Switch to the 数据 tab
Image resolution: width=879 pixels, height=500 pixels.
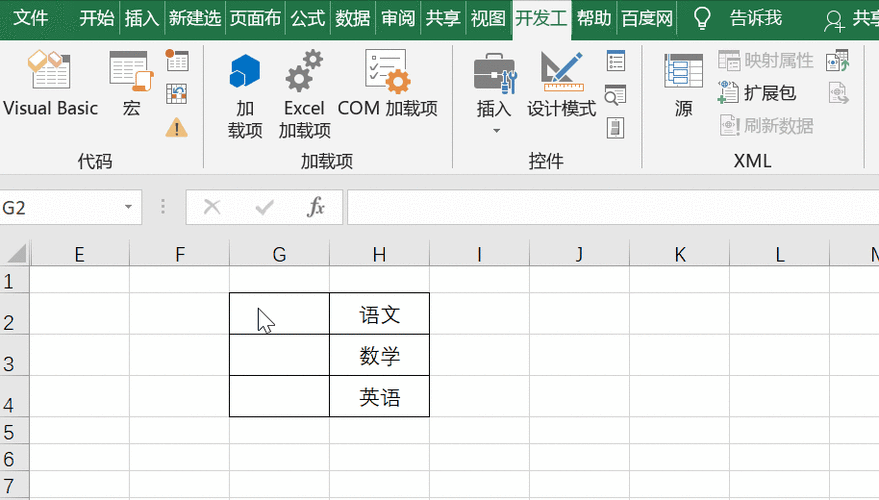[353, 18]
